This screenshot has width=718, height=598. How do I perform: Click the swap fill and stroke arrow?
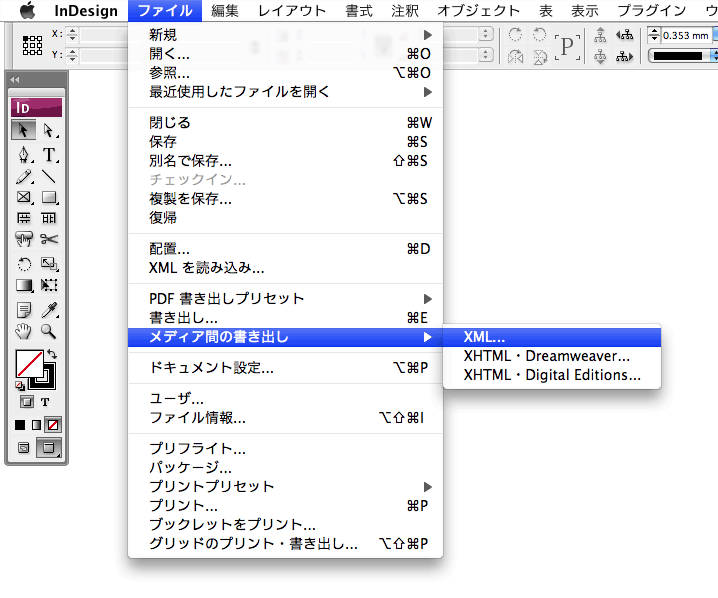pos(52,353)
